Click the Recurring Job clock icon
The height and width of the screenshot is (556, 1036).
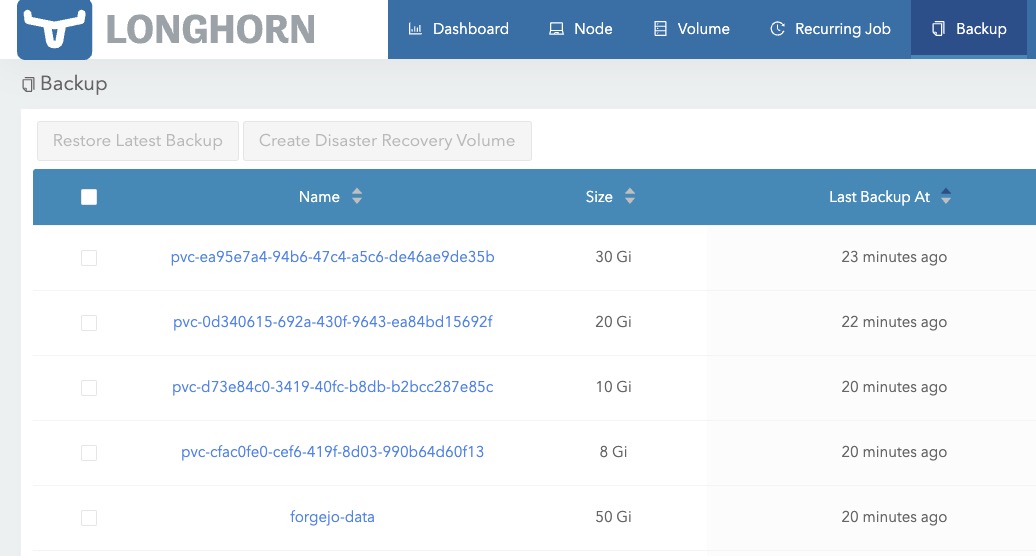pos(778,29)
